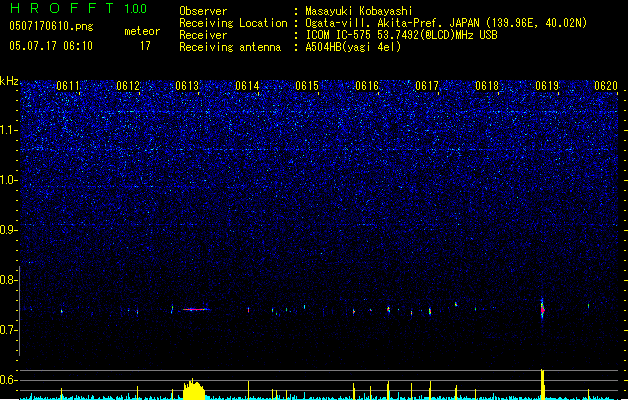The height and width of the screenshot is (400, 629).
Task: Click the 0.8 kHz axis label
Action: pyautogui.click(x=9, y=280)
